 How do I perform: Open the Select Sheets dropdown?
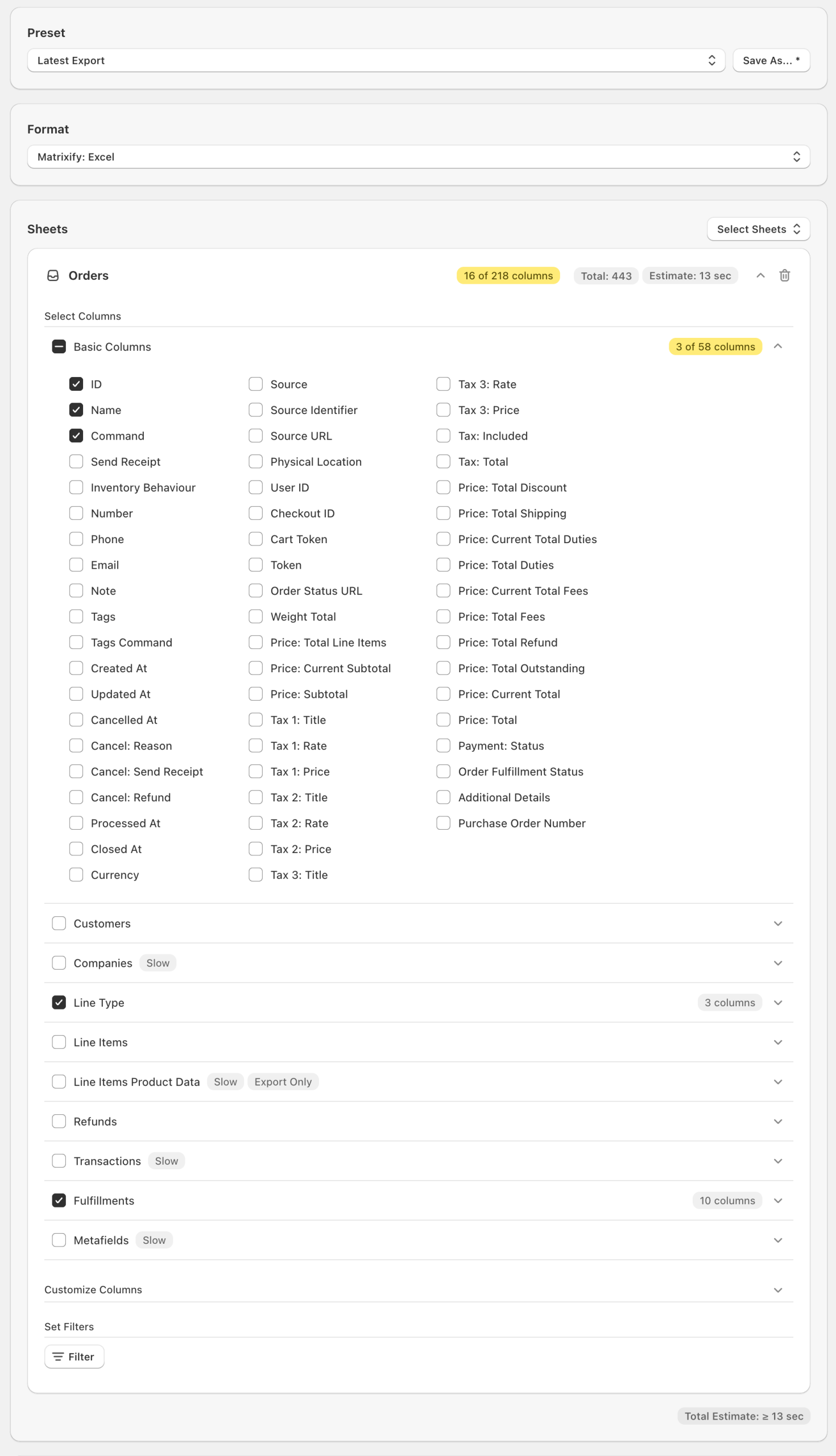pos(758,229)
